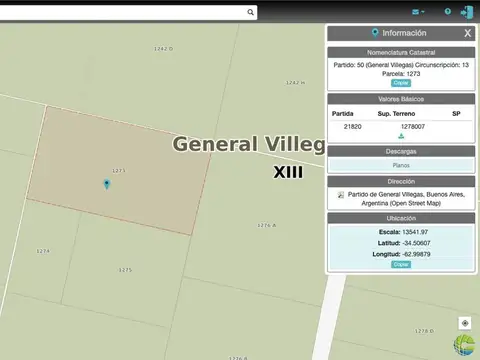The width and height of the screenshot is (480, 360).
Task: Click the Latitud -34.50607 value
Action: (416, 243)
